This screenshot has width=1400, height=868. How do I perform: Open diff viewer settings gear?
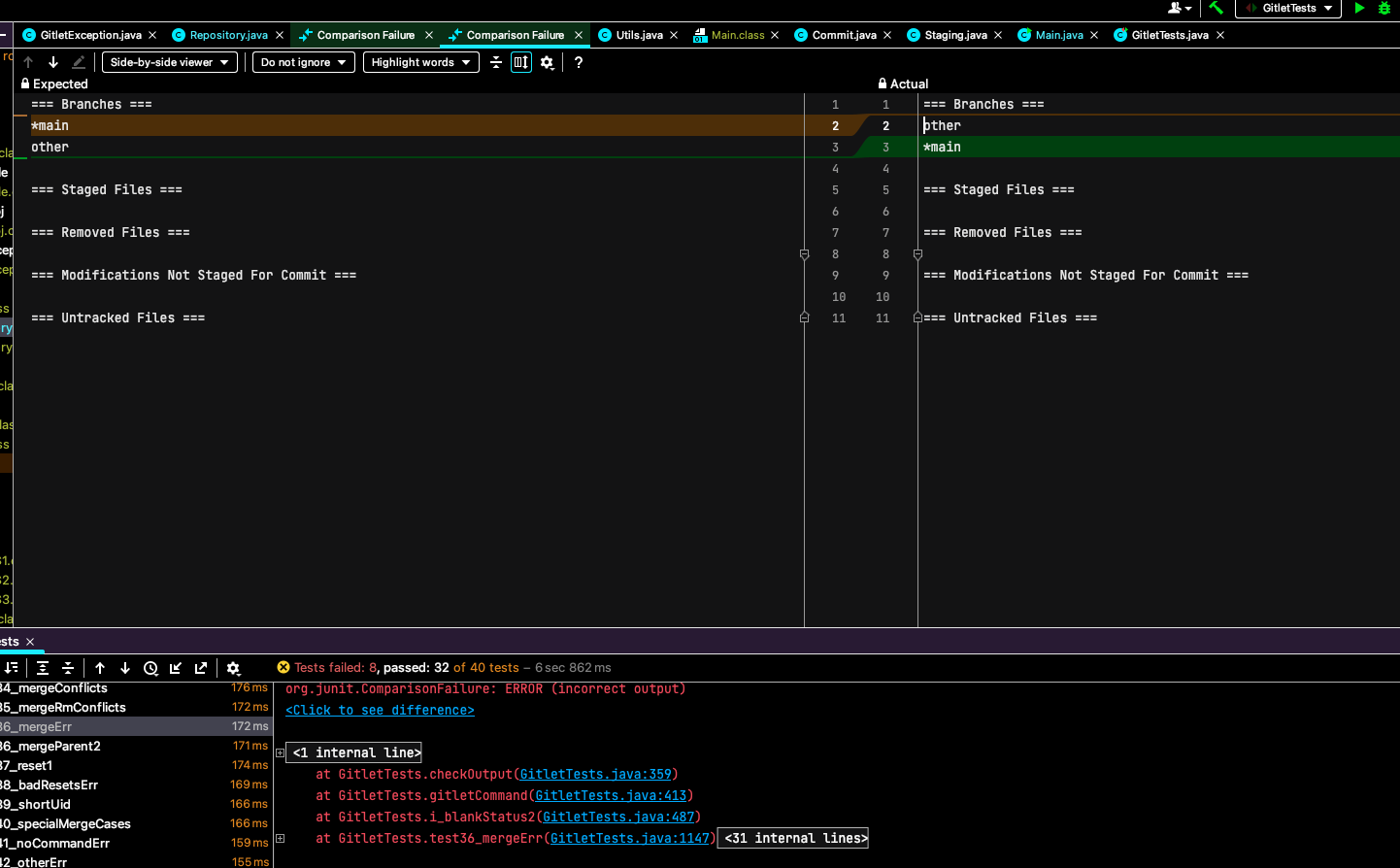[x=548, y=62]
